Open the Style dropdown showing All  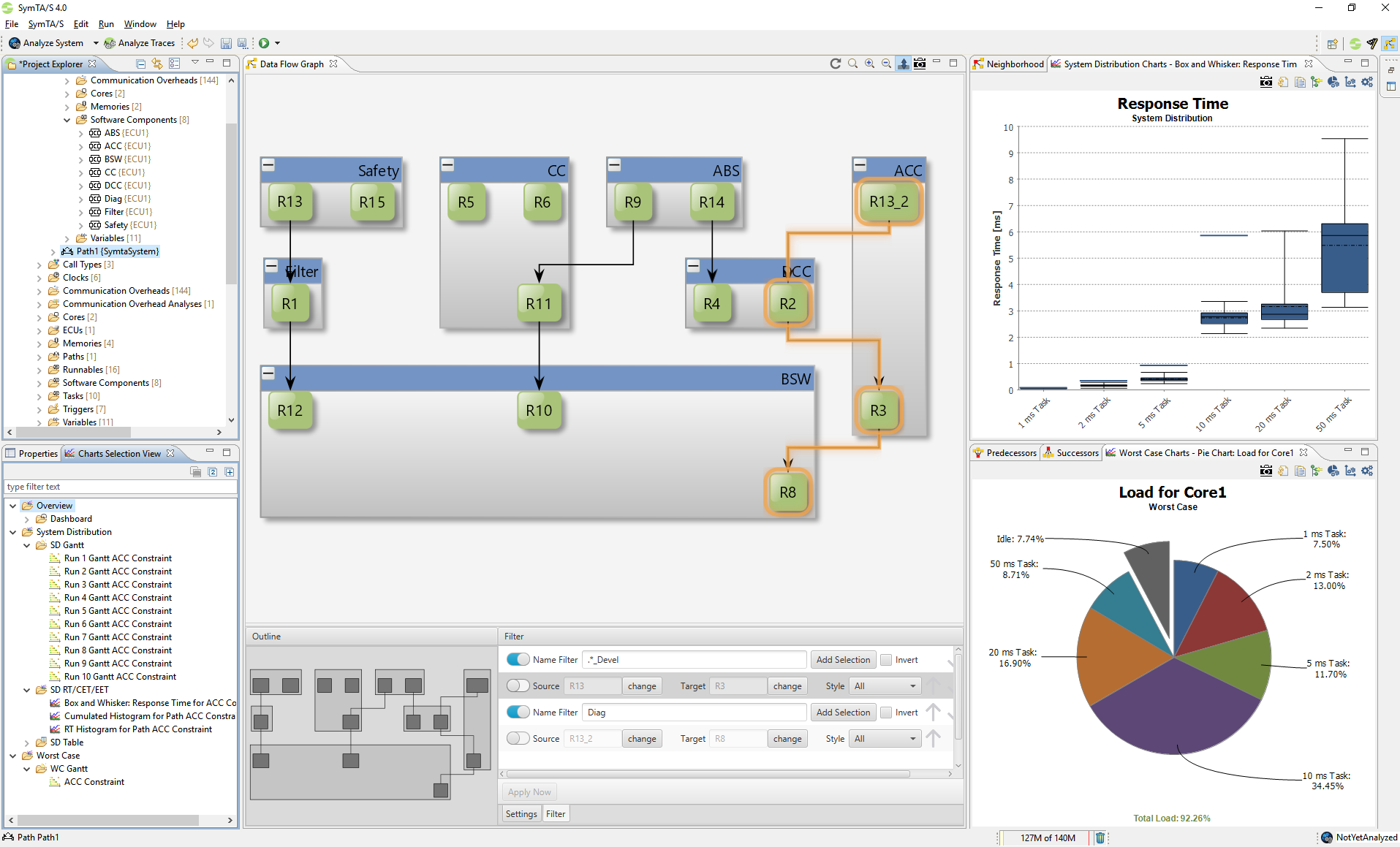tap(884, 685)
